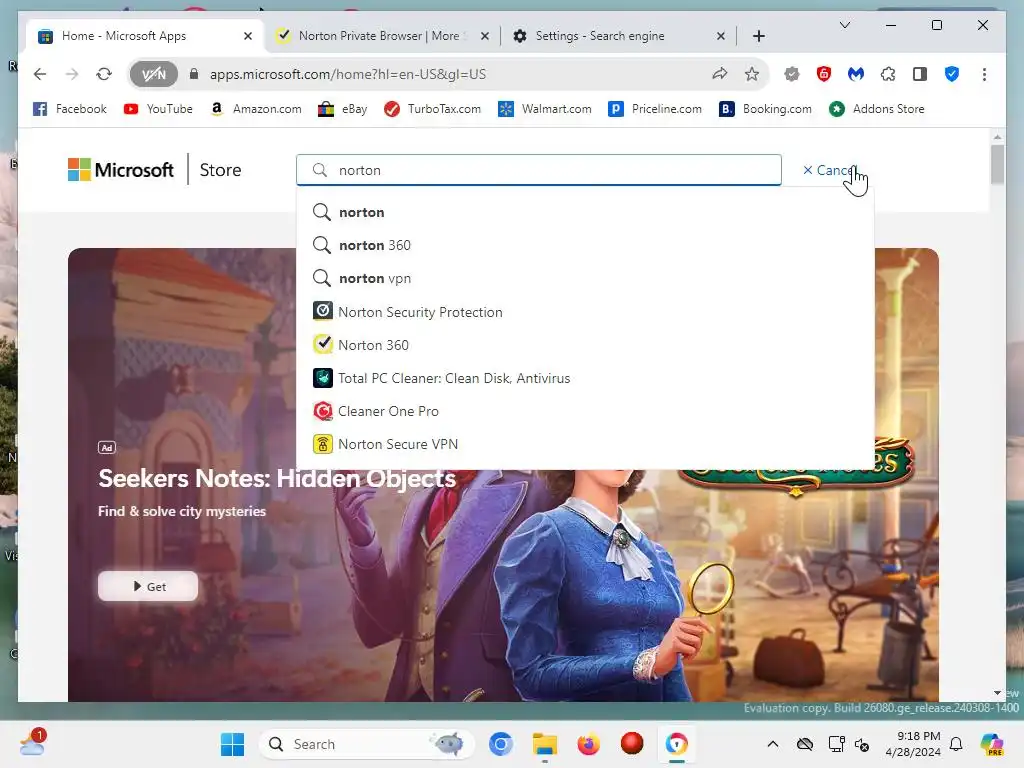Select the 'norton 360' search suggestion
The height and width of the screenshot is (768, 1024).
coord(585,245)
